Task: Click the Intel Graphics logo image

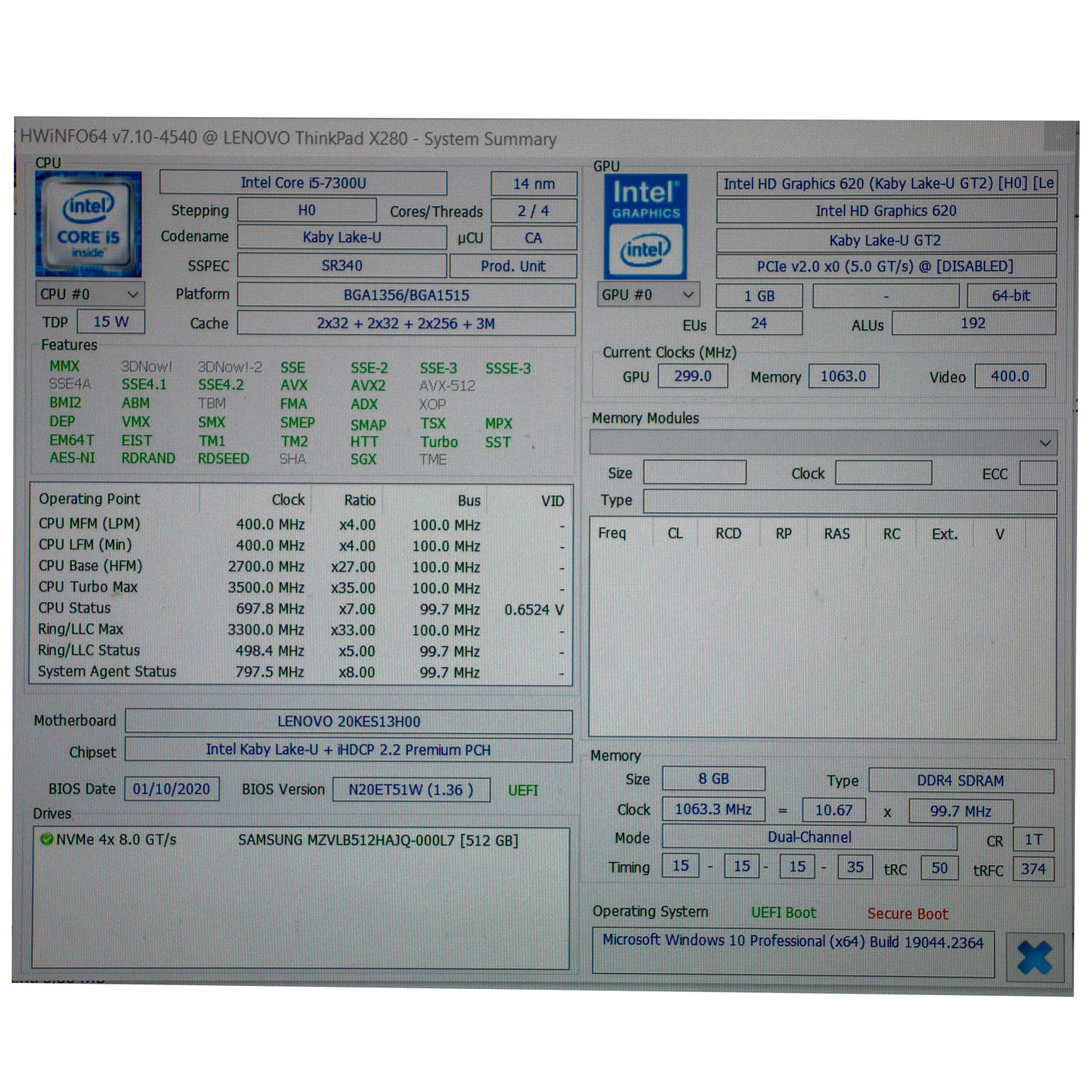Action: 645,226
